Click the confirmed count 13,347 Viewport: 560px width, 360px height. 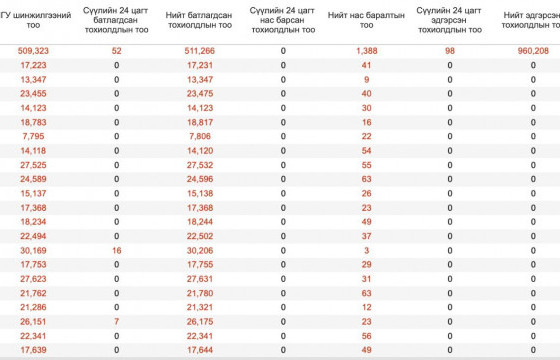pyautogui.click(x=200, y=80)
